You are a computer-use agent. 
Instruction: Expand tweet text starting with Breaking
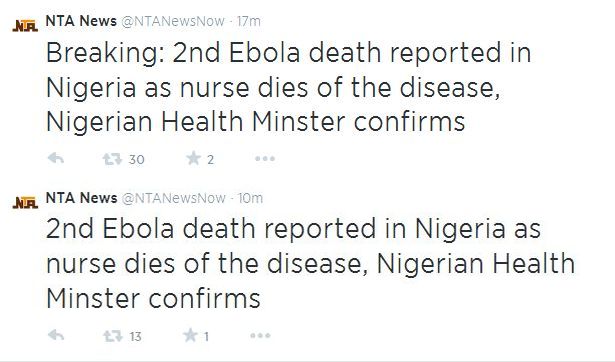coord(288,87)
